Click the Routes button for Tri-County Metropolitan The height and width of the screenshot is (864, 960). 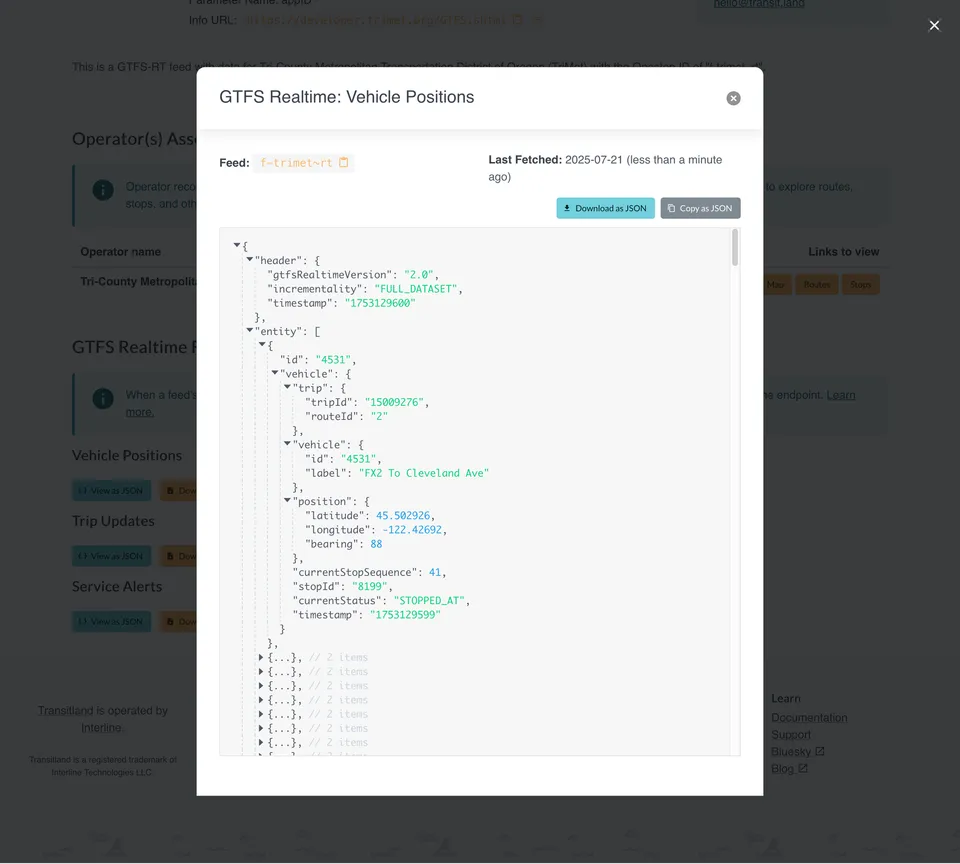click(816, 284)
